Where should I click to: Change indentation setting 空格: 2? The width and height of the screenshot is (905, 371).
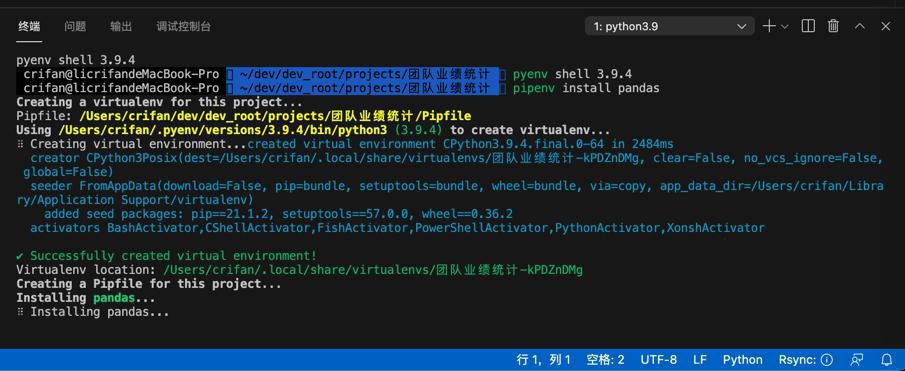coord(605,360)
